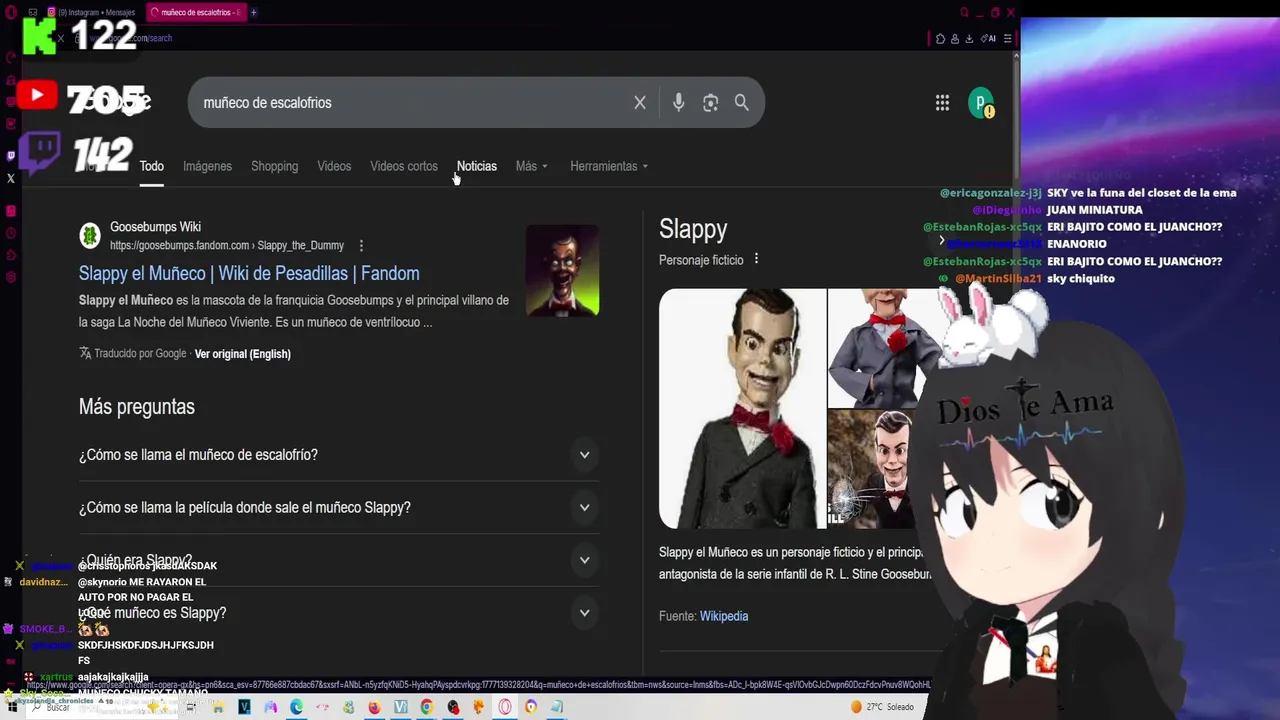Viewport: 1280px width, 720px height.
Task: Expand the '¿Quién era Slappy?' question chevron
Action: (x=584, y=560)
